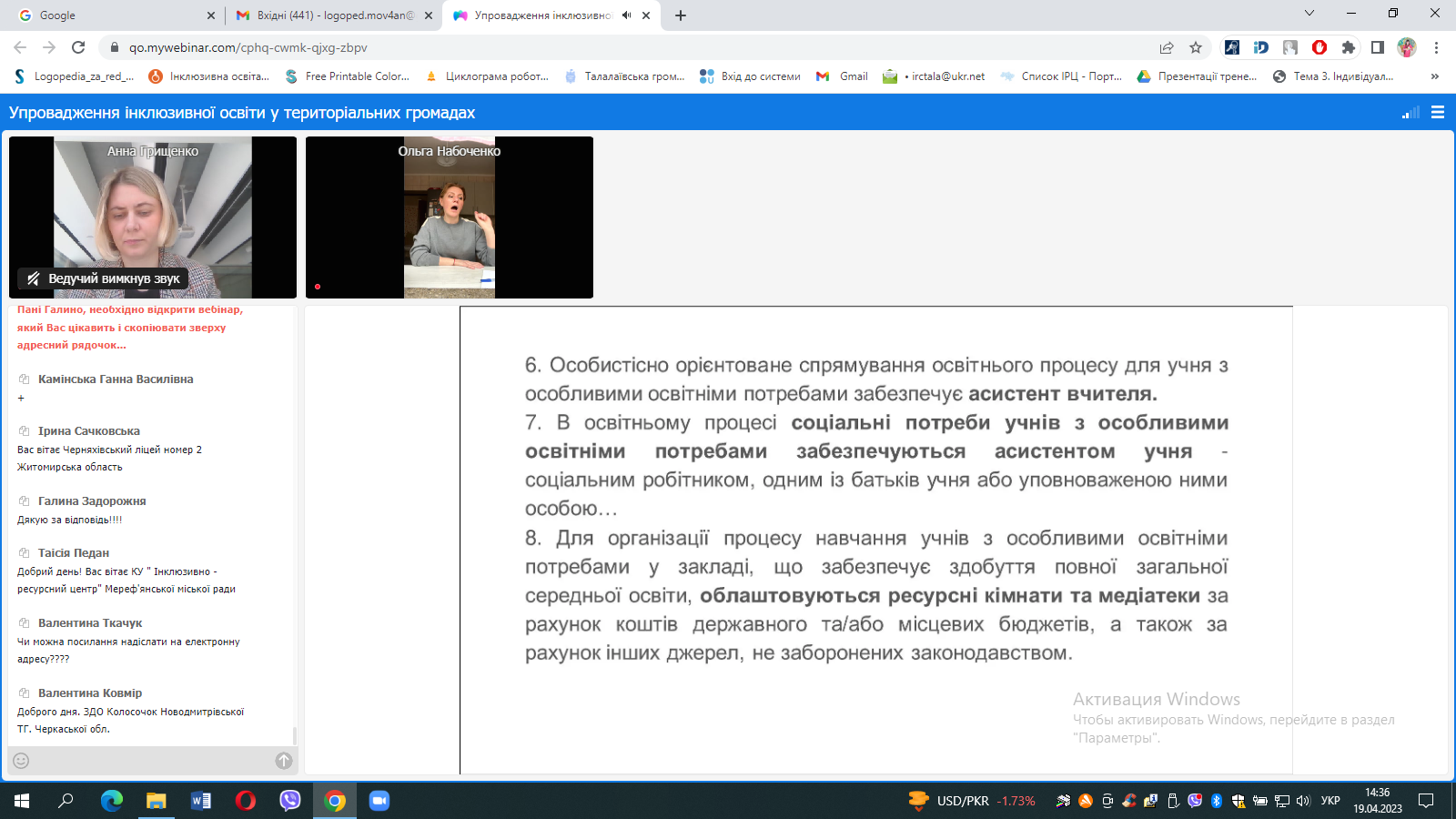Image resolution: width=1456 pixels, height=819 pixels.
Task: Open the USD/PKR taskbar widget
Action: (972, 801)
